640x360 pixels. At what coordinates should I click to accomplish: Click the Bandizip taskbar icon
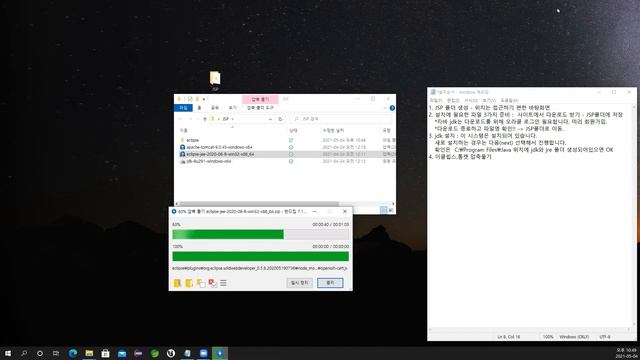pyautogui.click(x=220, y=353)
